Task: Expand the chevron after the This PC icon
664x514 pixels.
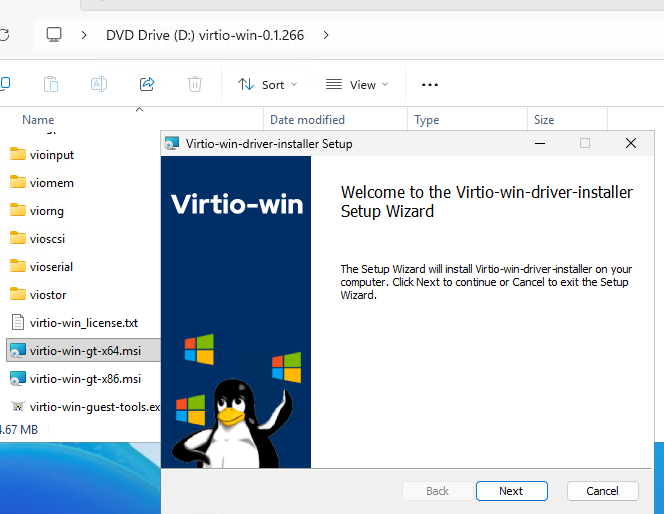Action: (84, 35)
